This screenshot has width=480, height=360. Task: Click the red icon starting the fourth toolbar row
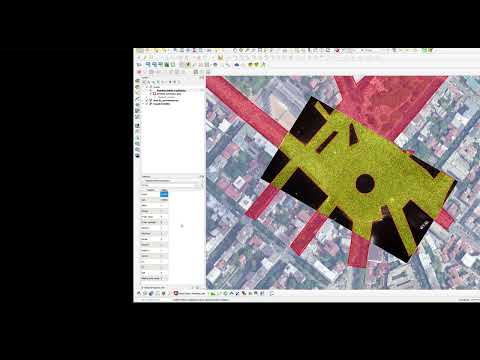coord(139,72)
